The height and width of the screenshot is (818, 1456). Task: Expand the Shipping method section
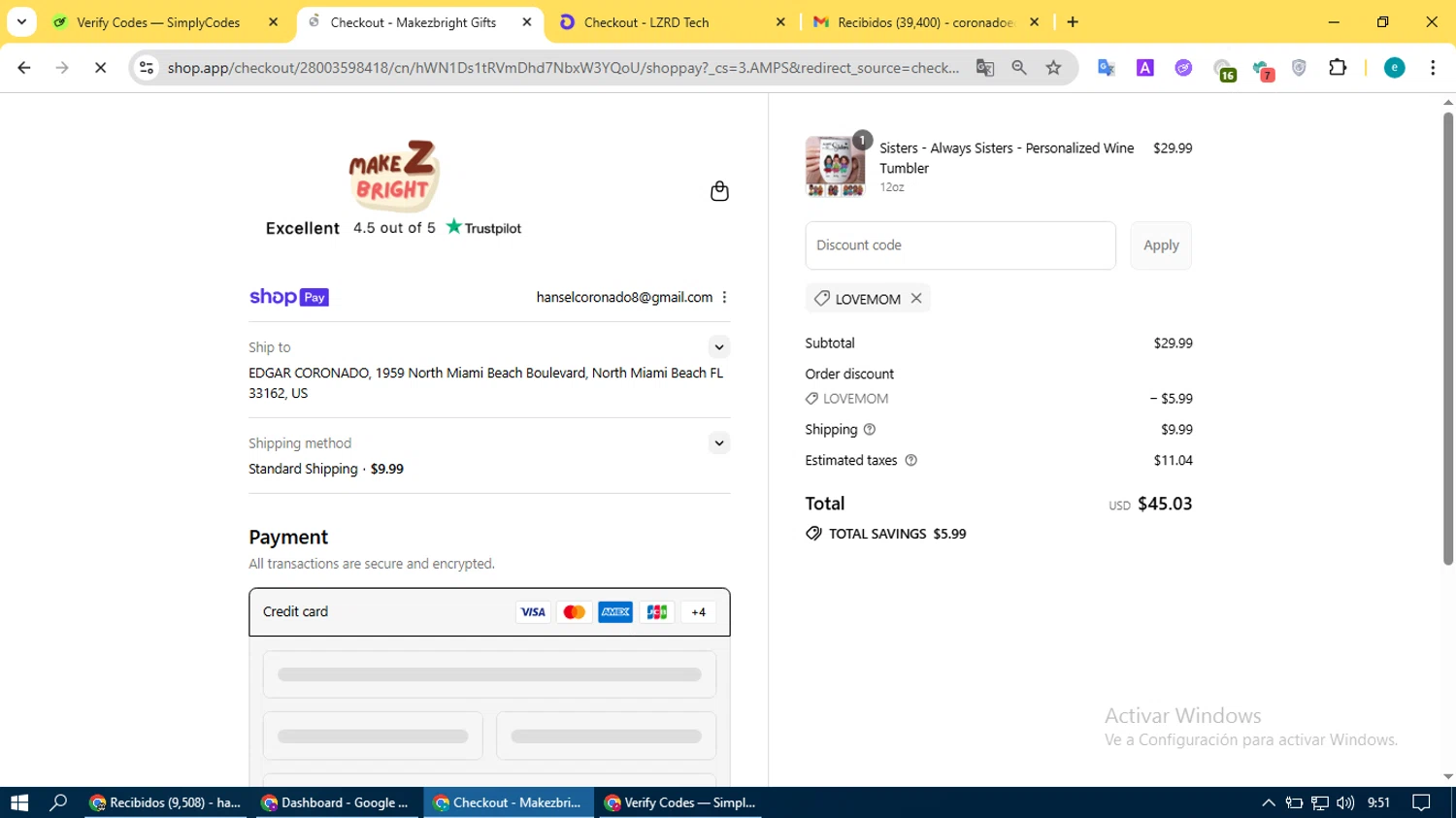(x=718, y=443)
